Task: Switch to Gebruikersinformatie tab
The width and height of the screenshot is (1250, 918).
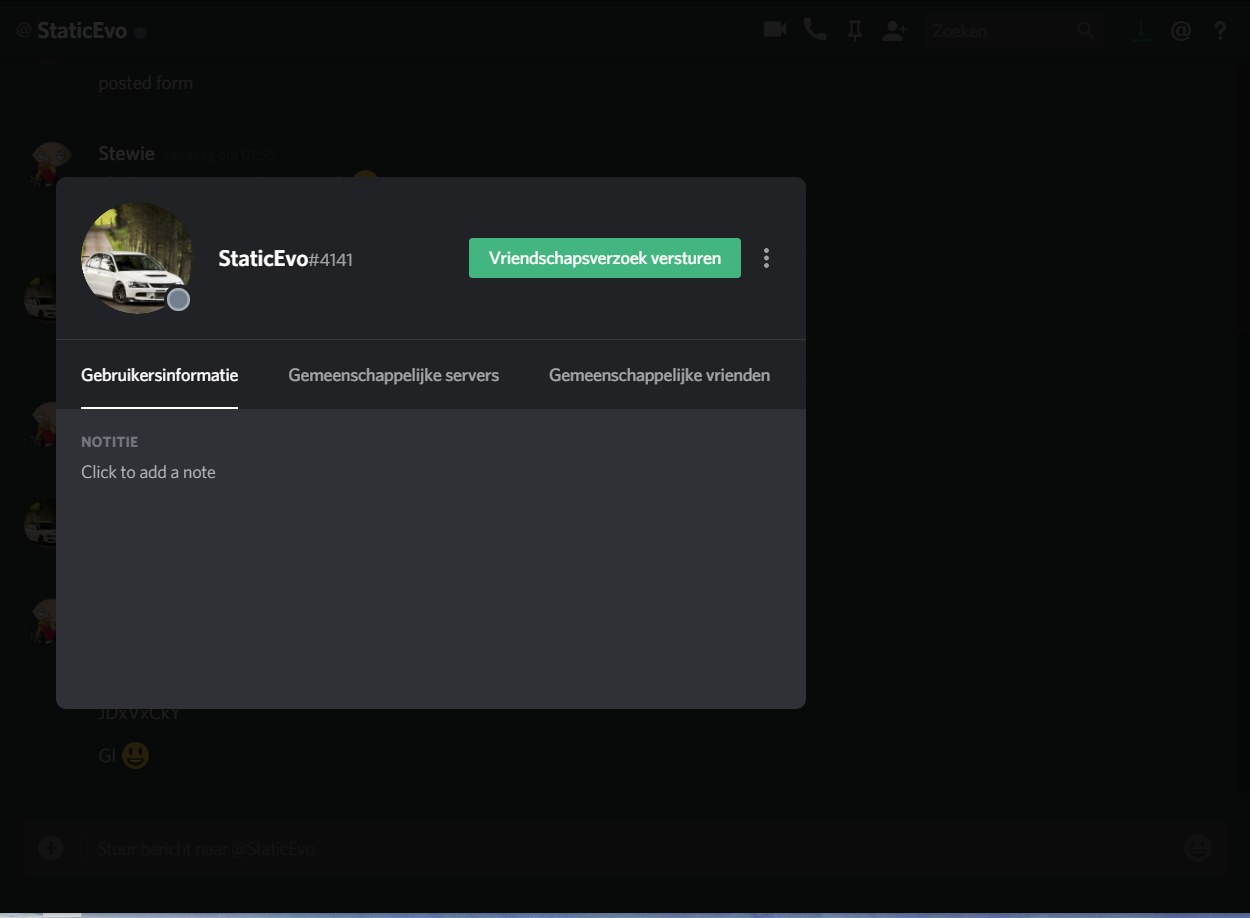Action: coord(160,376)
